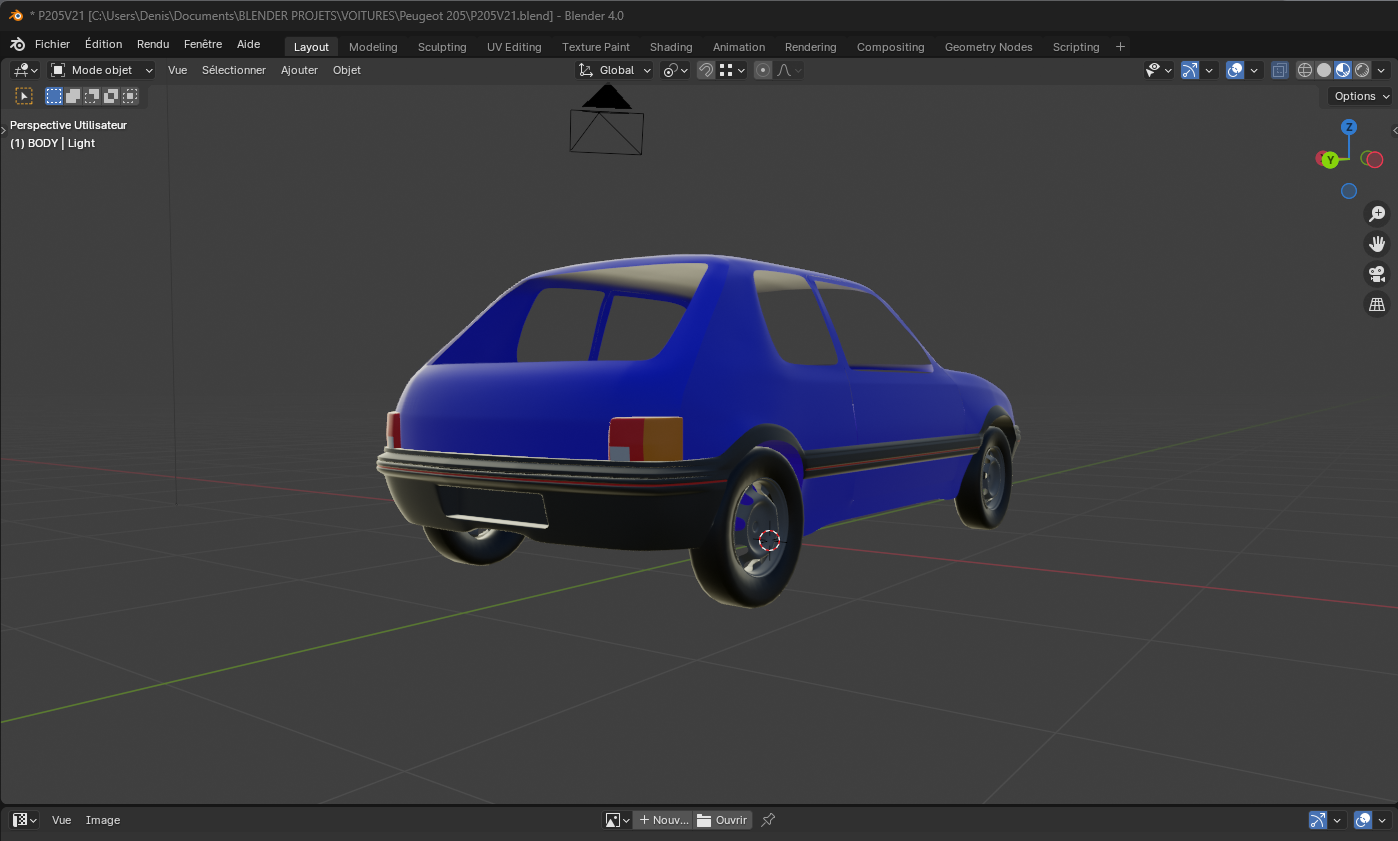Switch to the Animation workspace tab
Image resolution: width=1398 pixels, height=841 pixels.
(739, 47)
